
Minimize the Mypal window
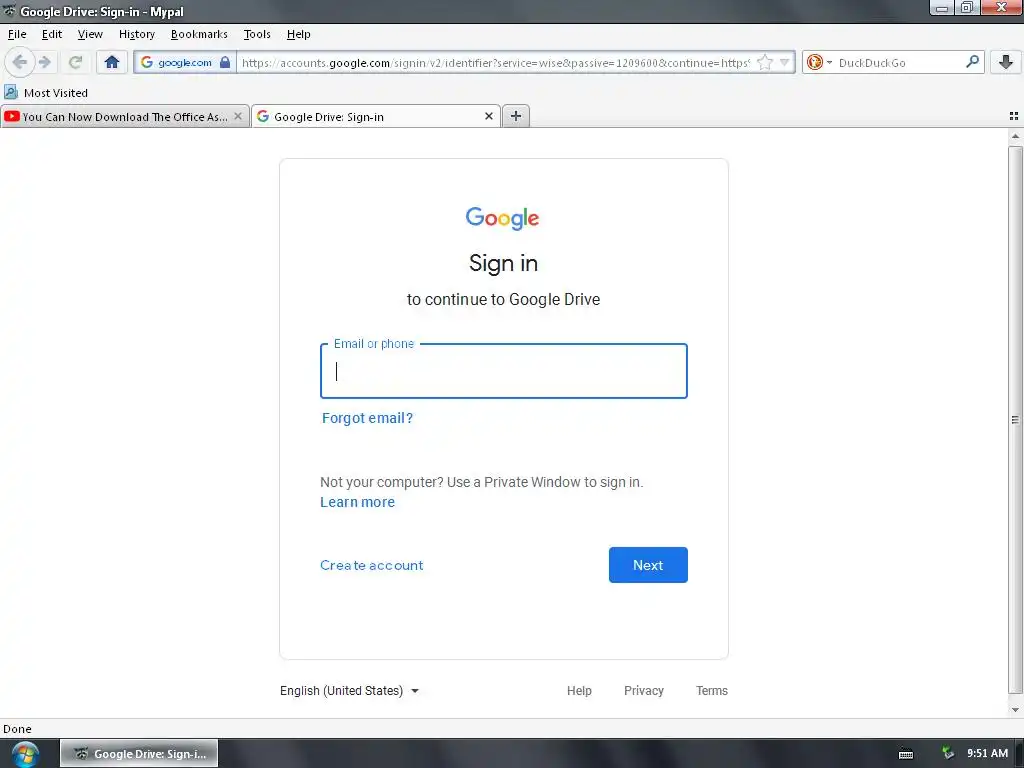click(x=942, y=8)
